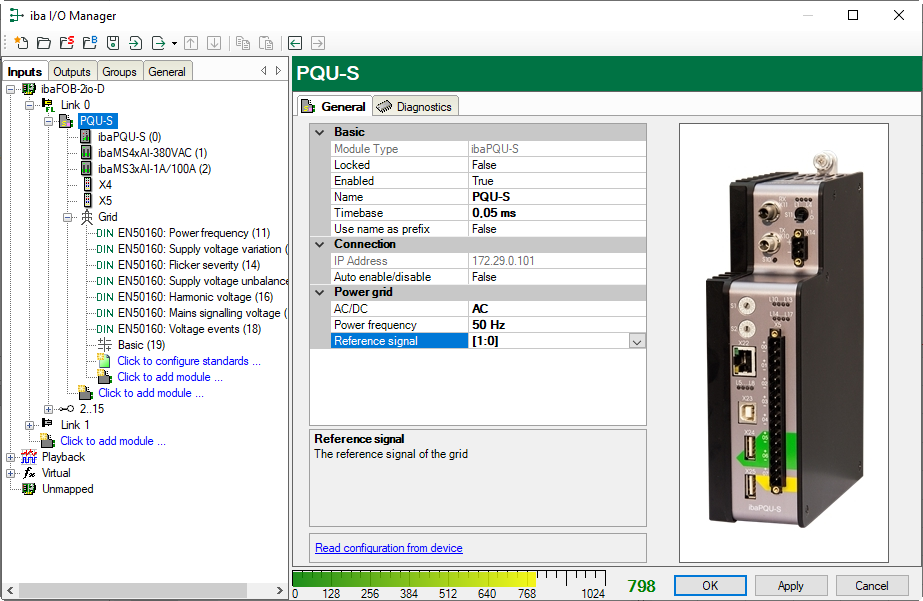Click the green left arrow toolbar icon

coord(295,43)
